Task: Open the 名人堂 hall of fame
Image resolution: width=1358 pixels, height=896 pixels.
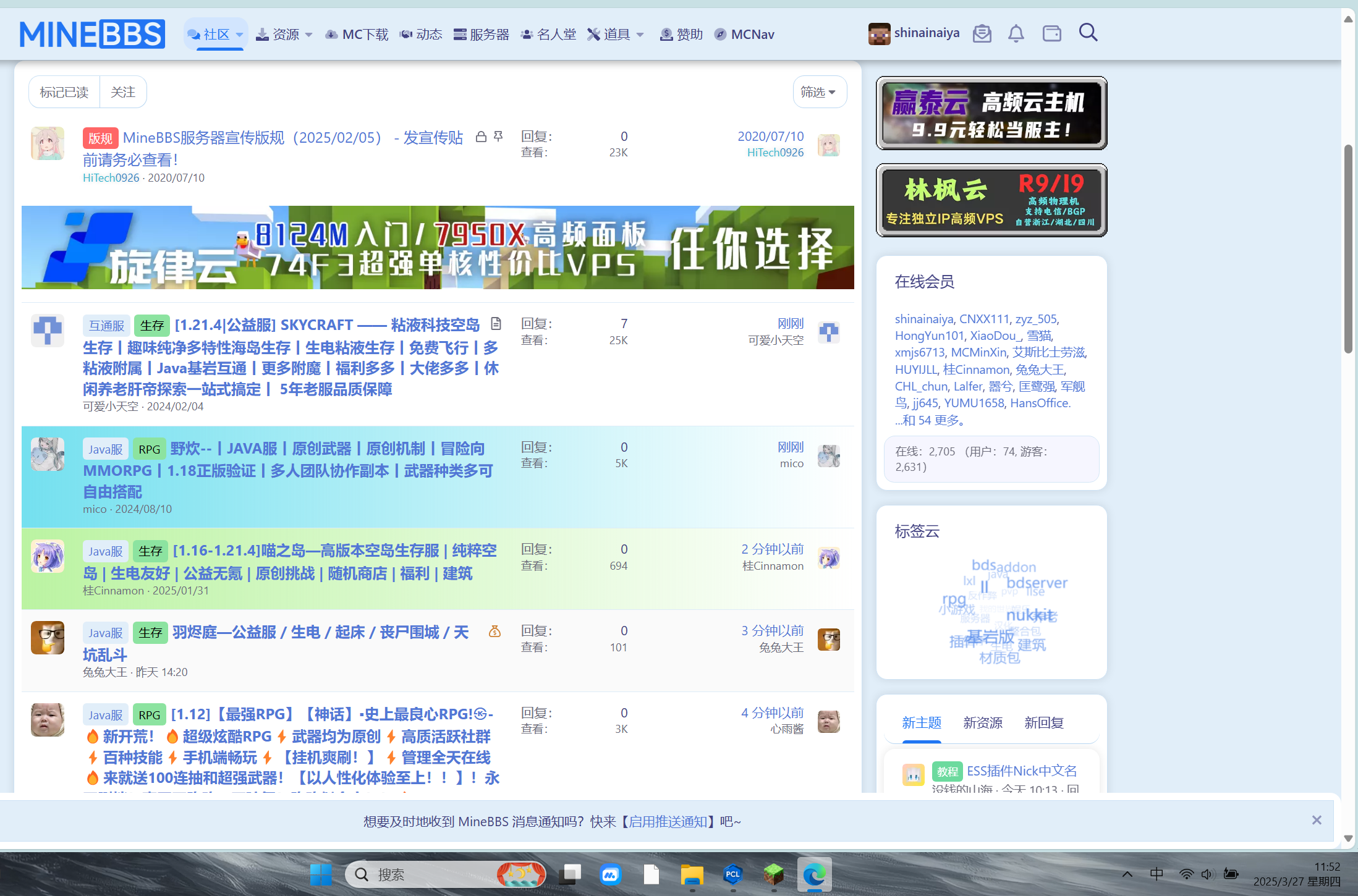Action: click(x=548, y=35)
